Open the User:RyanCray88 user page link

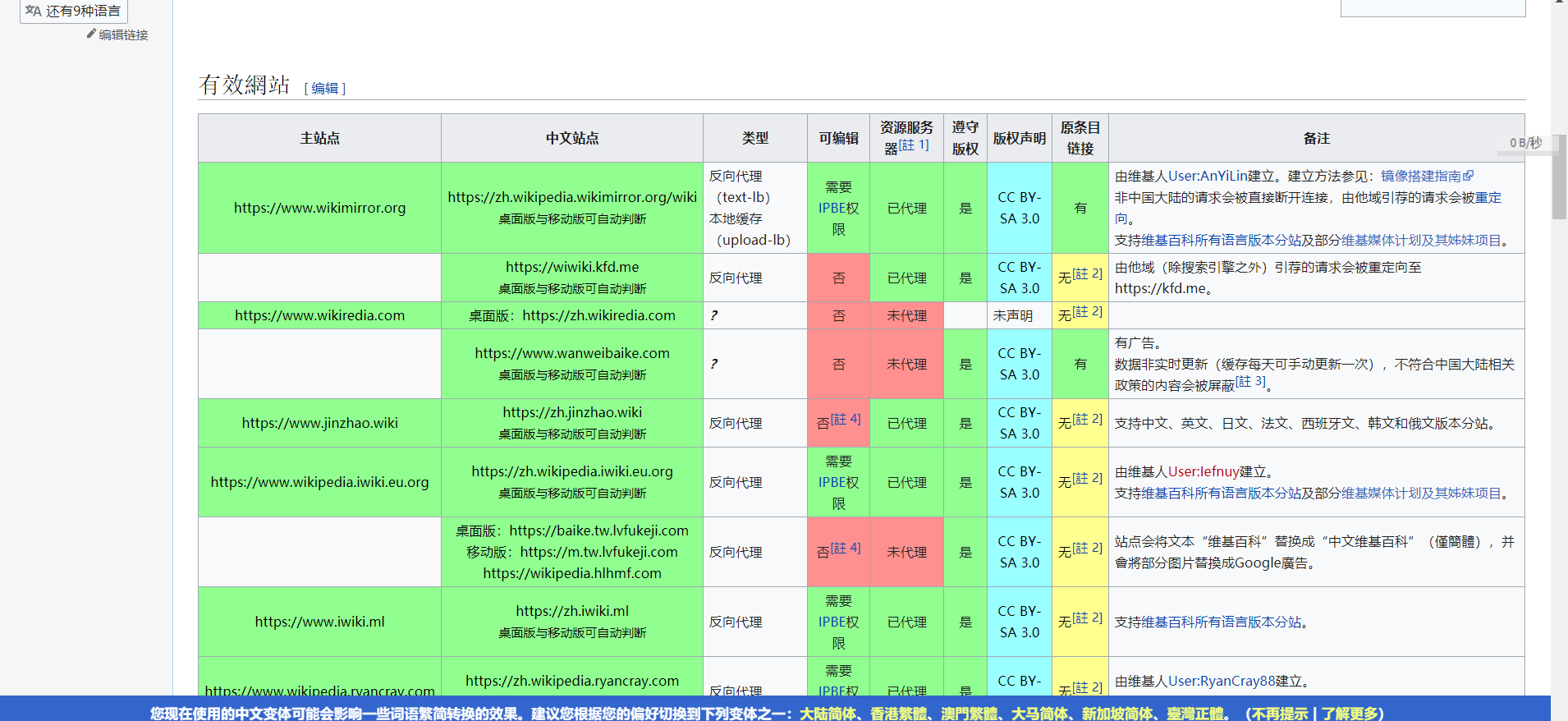(x=1222, y=681)
